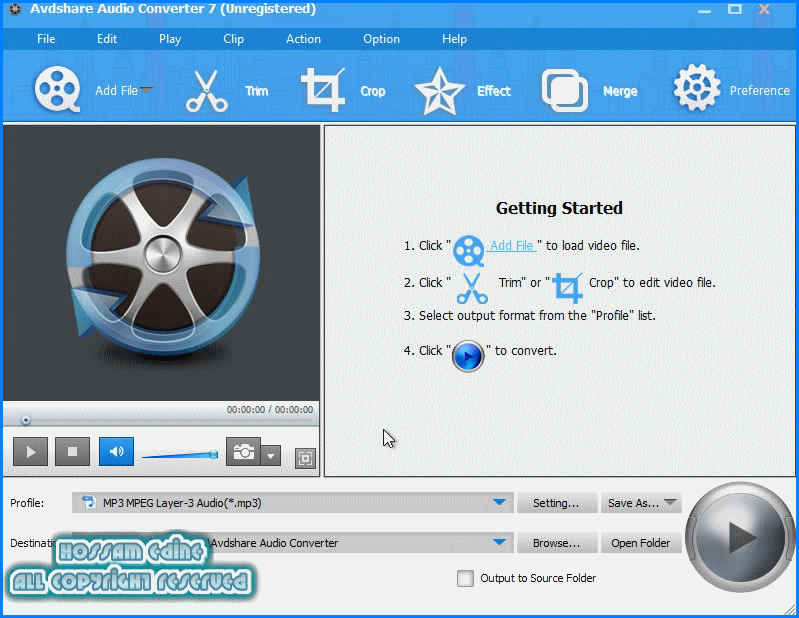This screenshot has width=799, height=618.
Task: Click the scissors icon in Getting Started step 2
Action: click(472, 288)
